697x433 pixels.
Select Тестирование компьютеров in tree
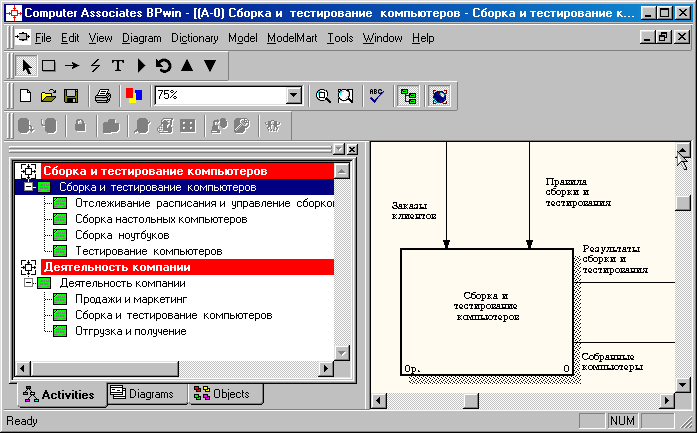148,251
